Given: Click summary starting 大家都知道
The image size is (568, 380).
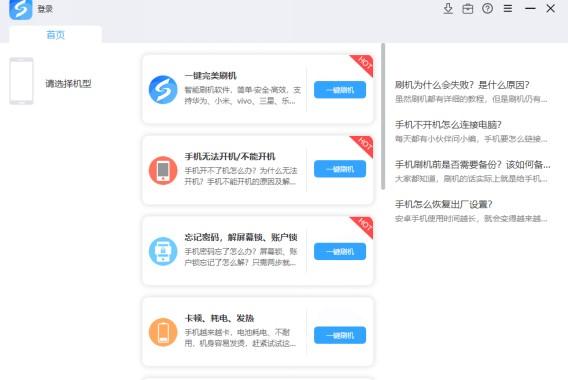Looking at the screenshot, I should click(471, 179).
